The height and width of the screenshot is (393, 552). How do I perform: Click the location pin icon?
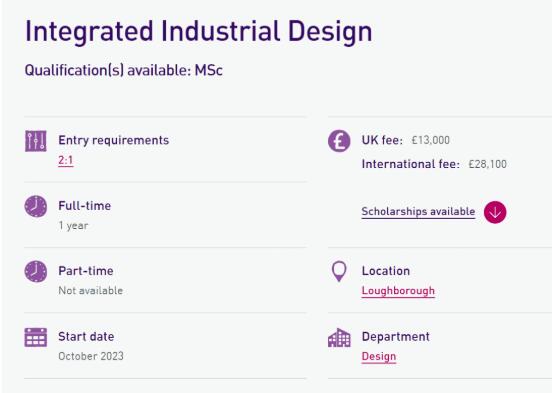pos(339,272)
